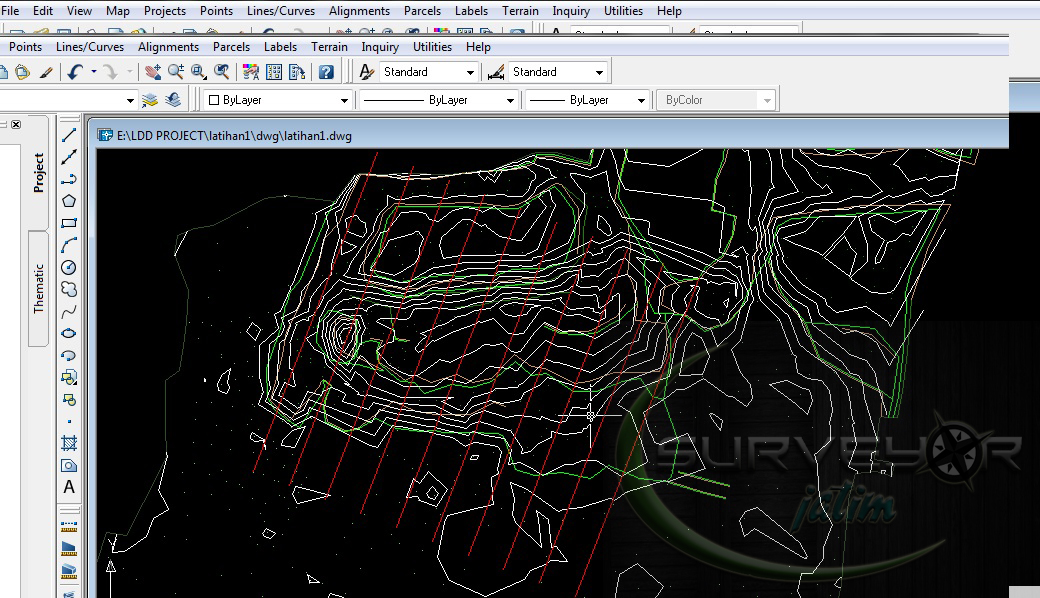Select the Circle tool
This screenshot has width=1040, height=598.
(68, 267)
